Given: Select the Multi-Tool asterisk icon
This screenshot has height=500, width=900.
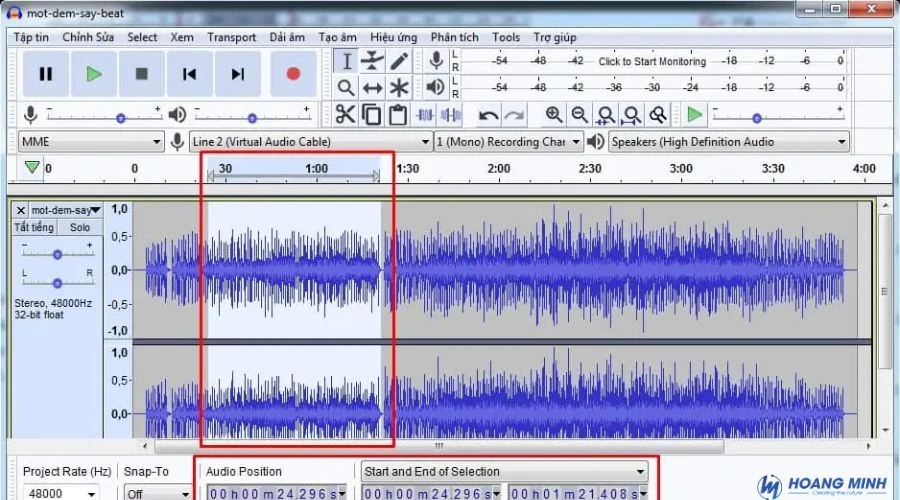Looking at the screenshot, I should pos(399,87).
